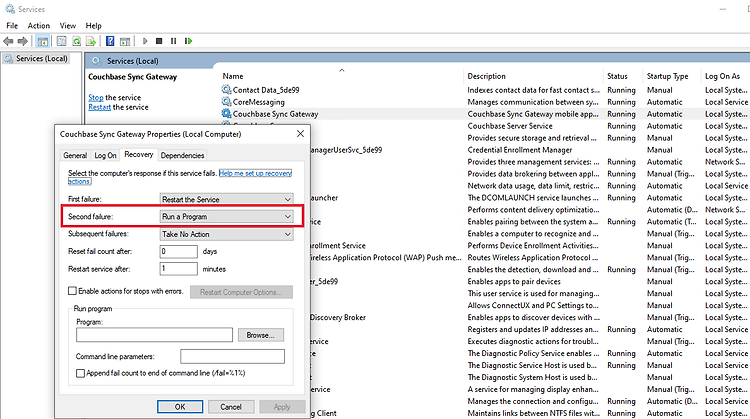The height and width of the screenshot is (419, 750).
Task: Click the Export List toolbar icon
Action: point(91,41)
